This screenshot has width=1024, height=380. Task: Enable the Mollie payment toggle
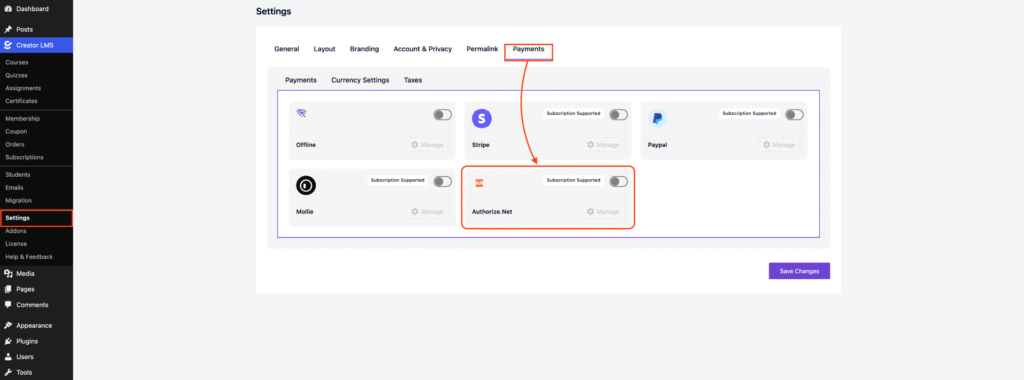442,182
